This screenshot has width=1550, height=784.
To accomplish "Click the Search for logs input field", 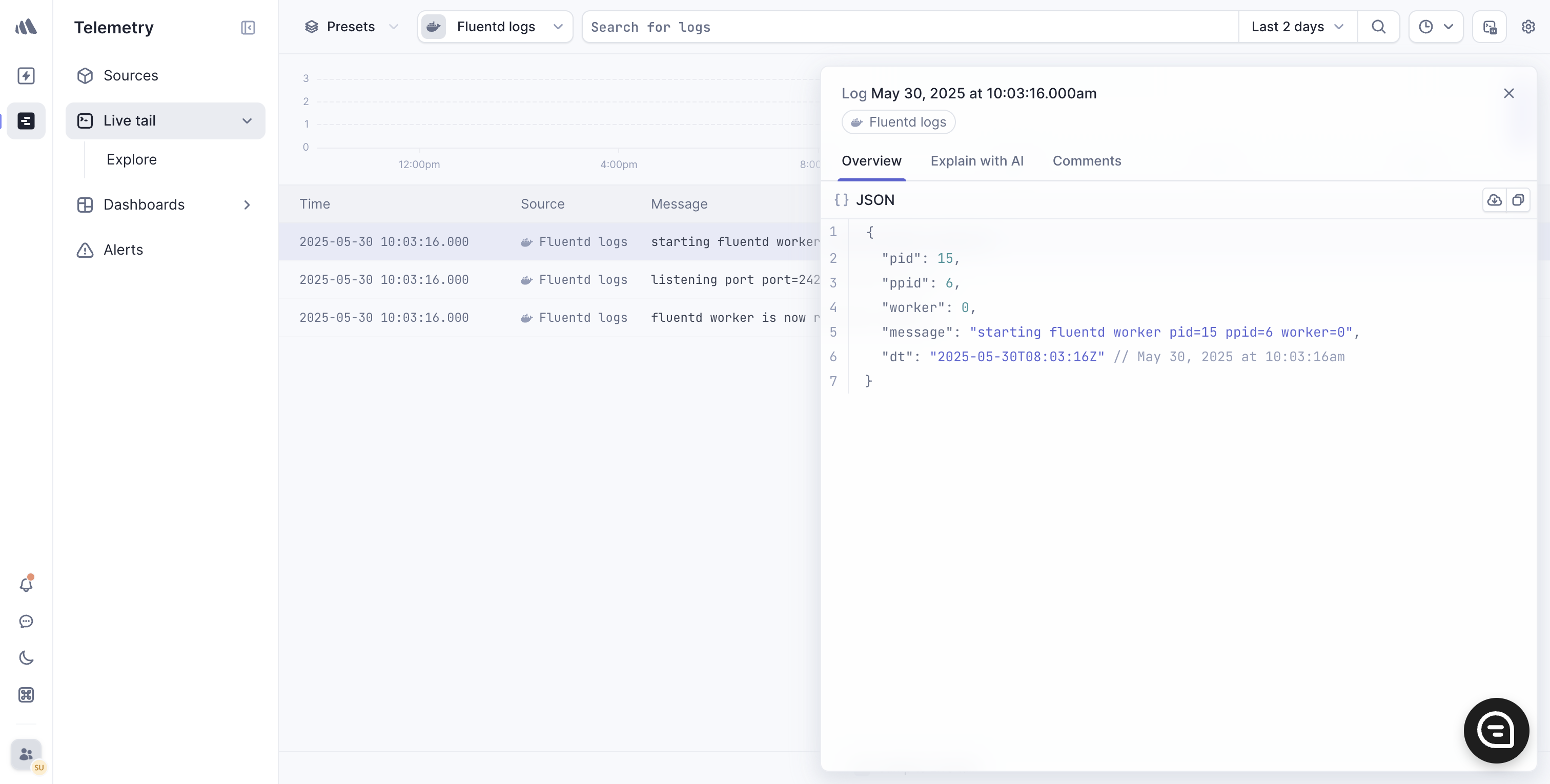I will tap(842, 27).
